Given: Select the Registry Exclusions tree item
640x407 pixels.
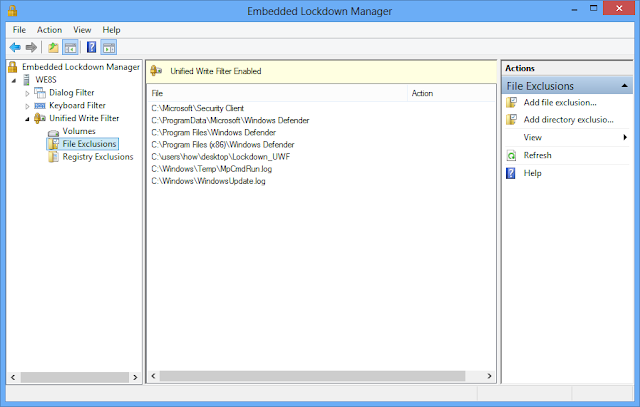Looking at the screenshot, I should [x=98, y=157].
